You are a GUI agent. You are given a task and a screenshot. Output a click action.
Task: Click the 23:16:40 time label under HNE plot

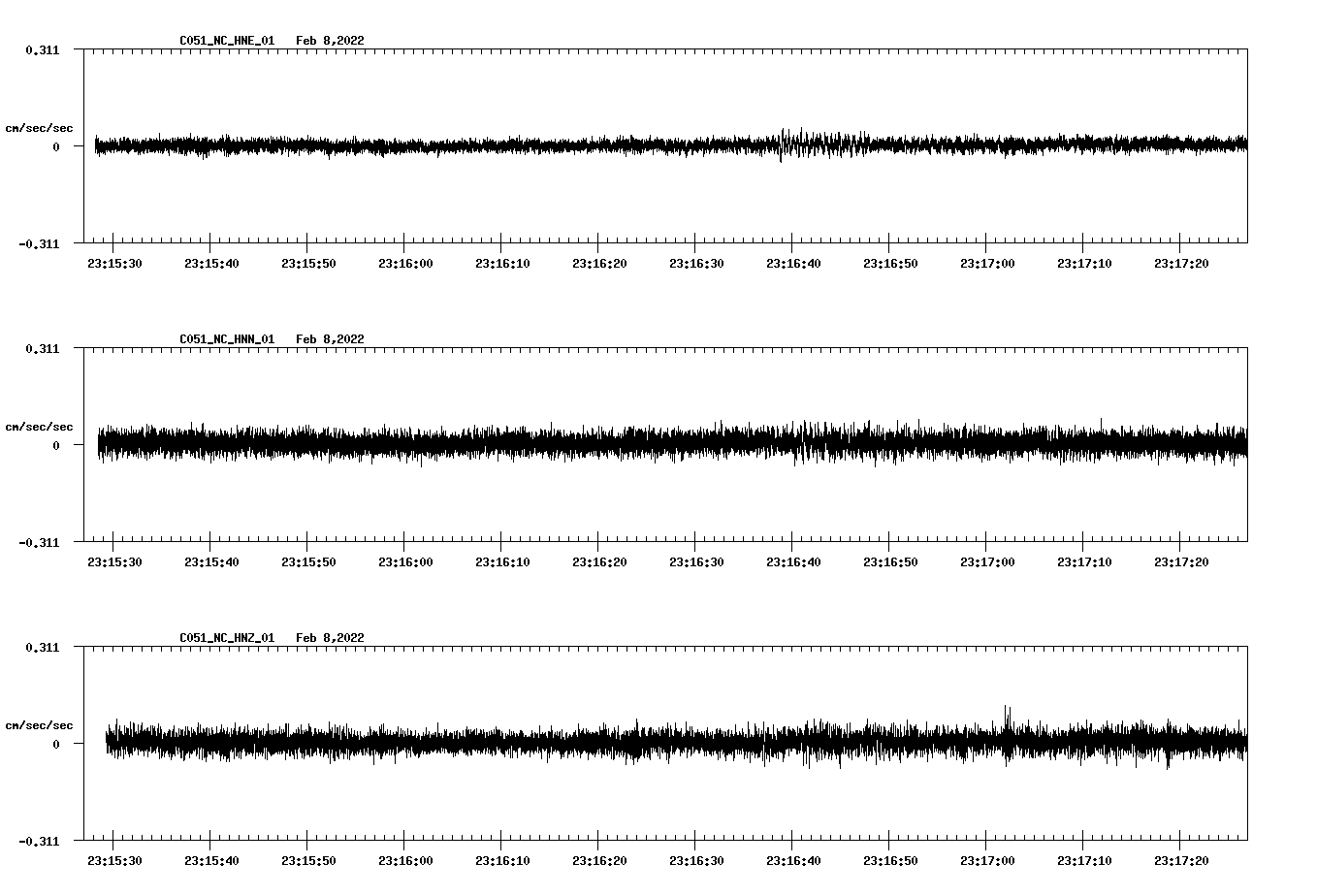pyautogui.click(x=793, y=264)
